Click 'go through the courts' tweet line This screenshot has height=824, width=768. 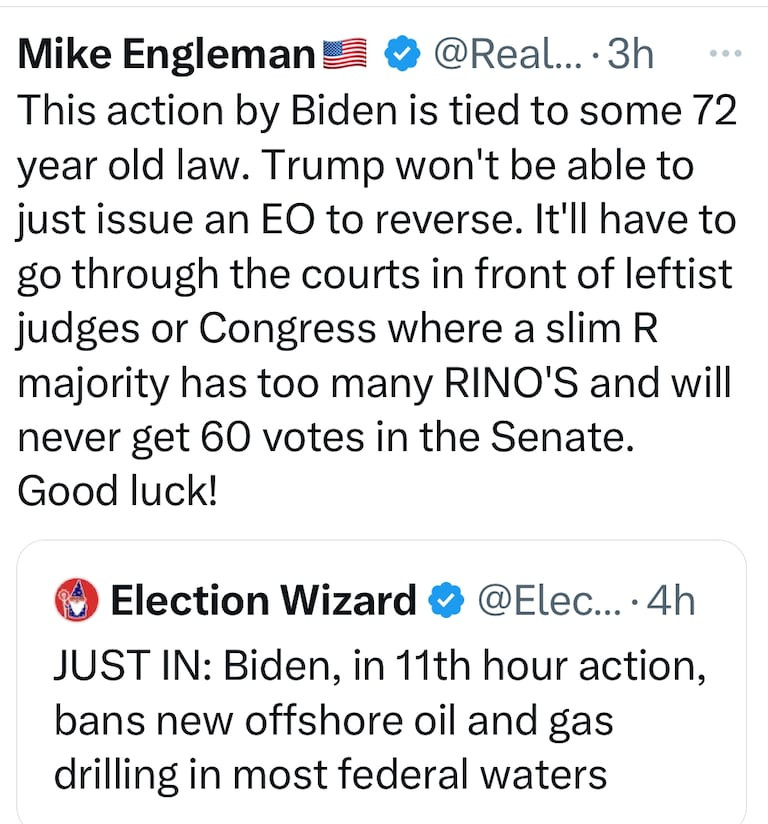(375, 275)
